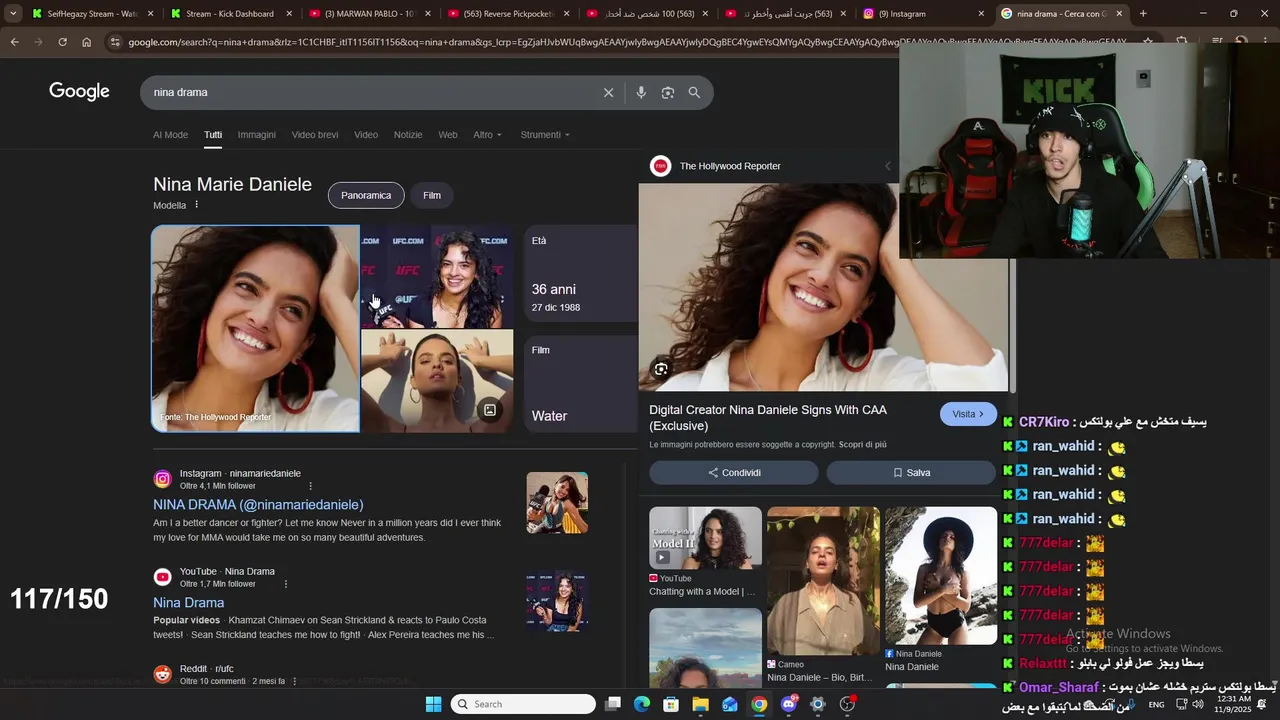The height and width of the screenshot is (720, 1280).
Task: Start a voice search with microphone icon
Action: [x=641, y=92]
